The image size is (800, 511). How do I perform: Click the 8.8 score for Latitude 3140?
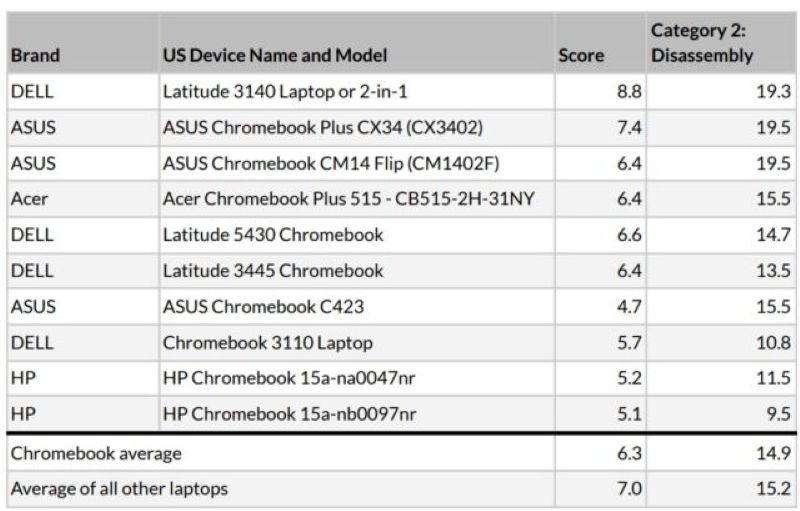(x=629, y=91)
